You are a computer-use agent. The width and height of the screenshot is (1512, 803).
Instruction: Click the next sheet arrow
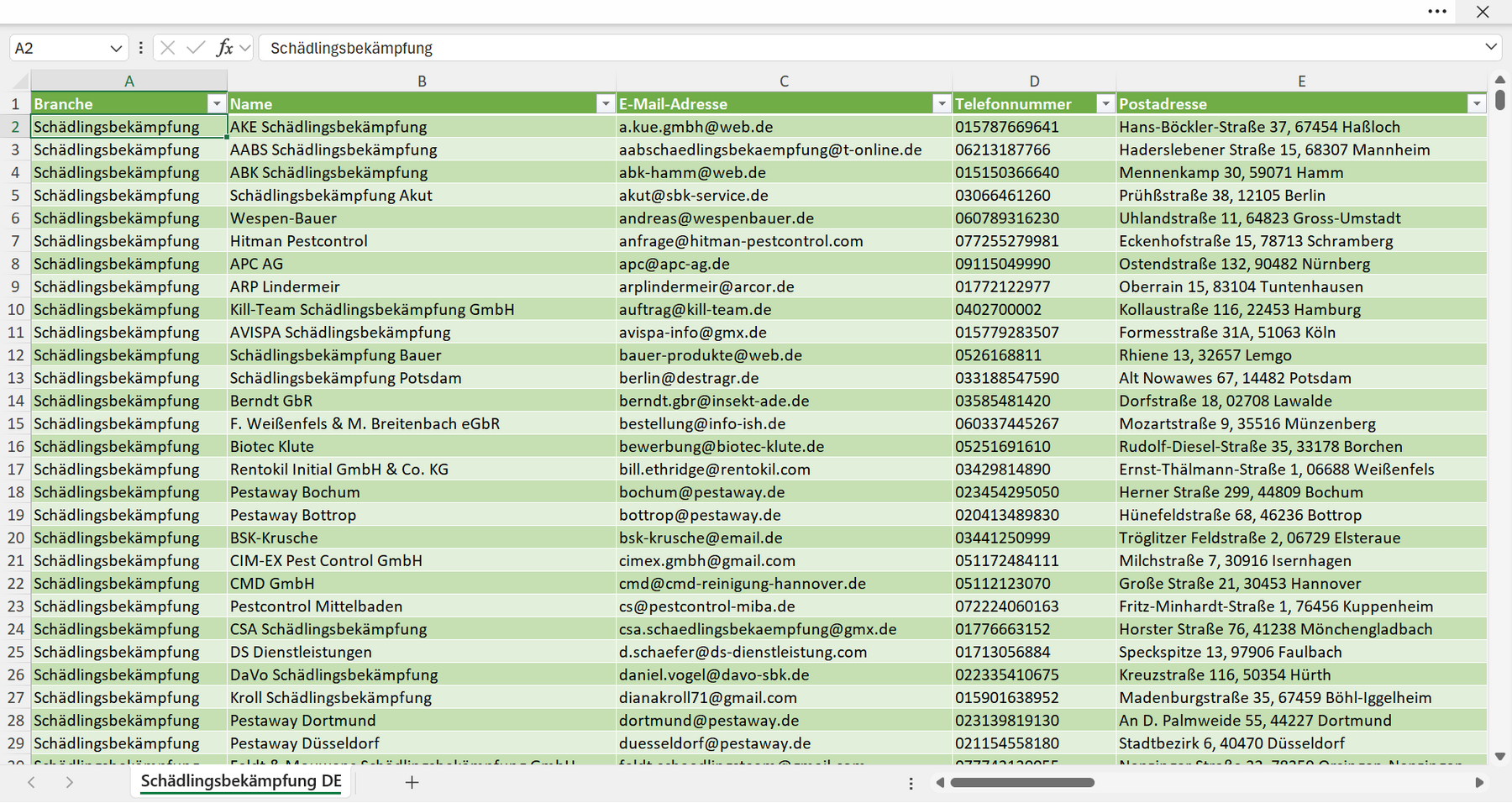click(x=70, y=782)
